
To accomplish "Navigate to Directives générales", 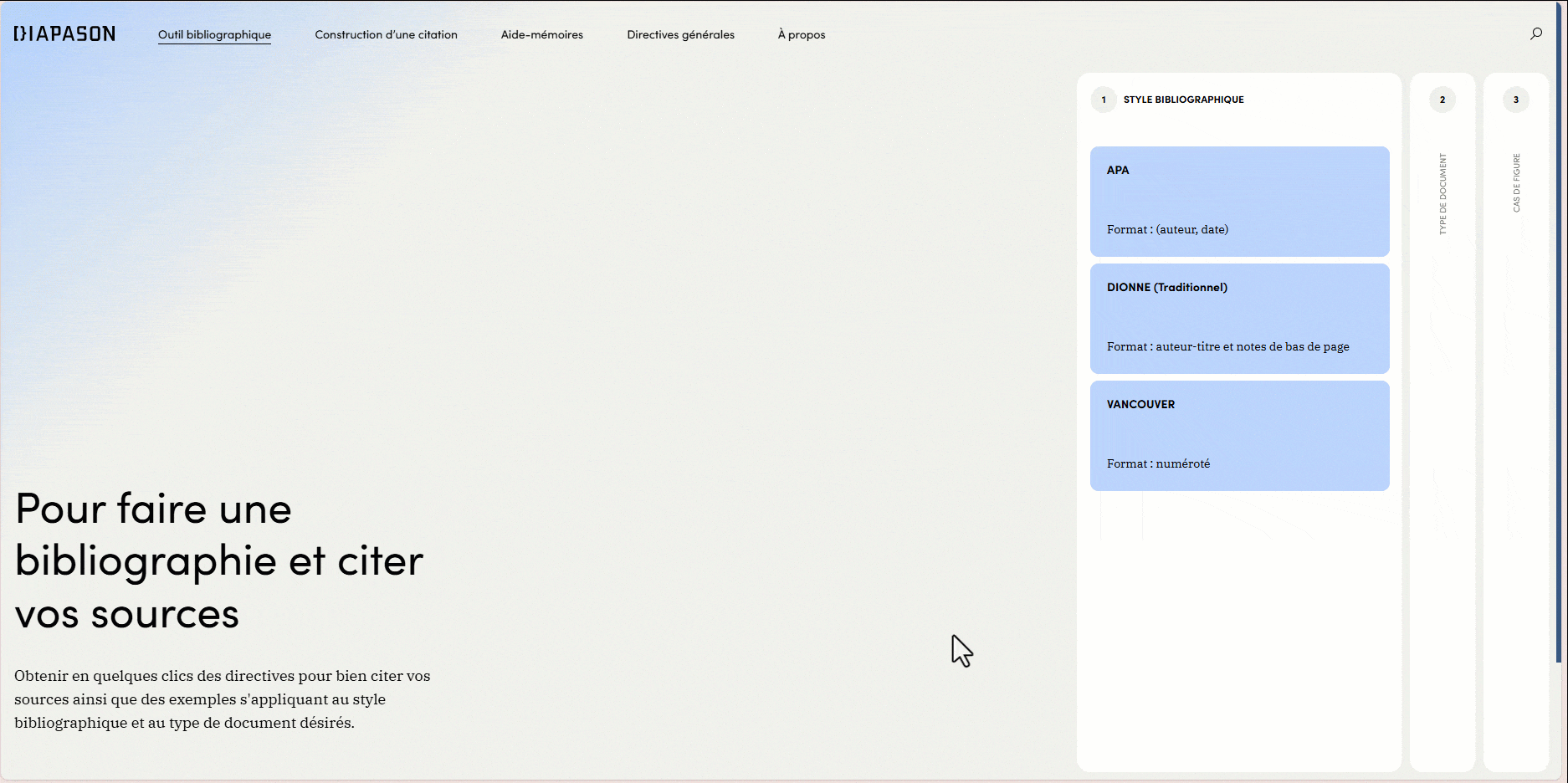I will (x=680, y=34).
